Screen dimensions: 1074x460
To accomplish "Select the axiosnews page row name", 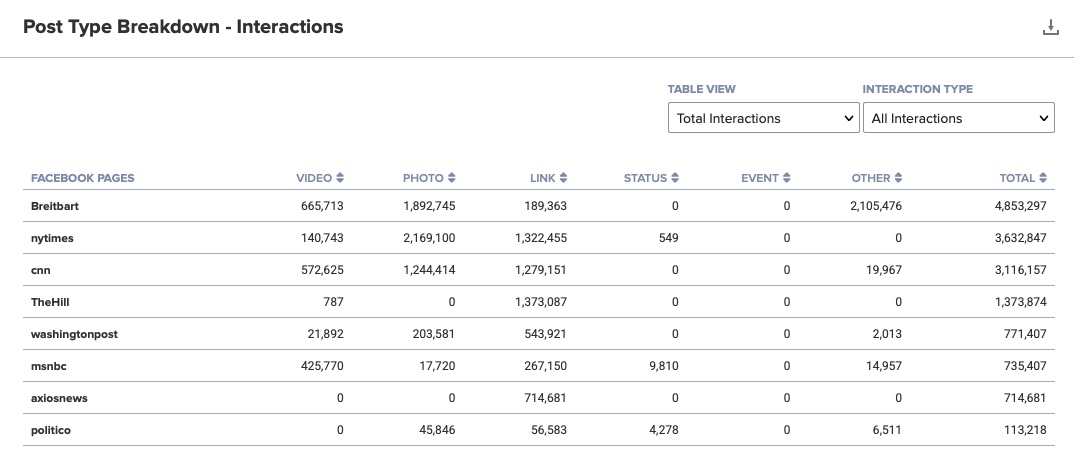I will click(x=59, y=398).
